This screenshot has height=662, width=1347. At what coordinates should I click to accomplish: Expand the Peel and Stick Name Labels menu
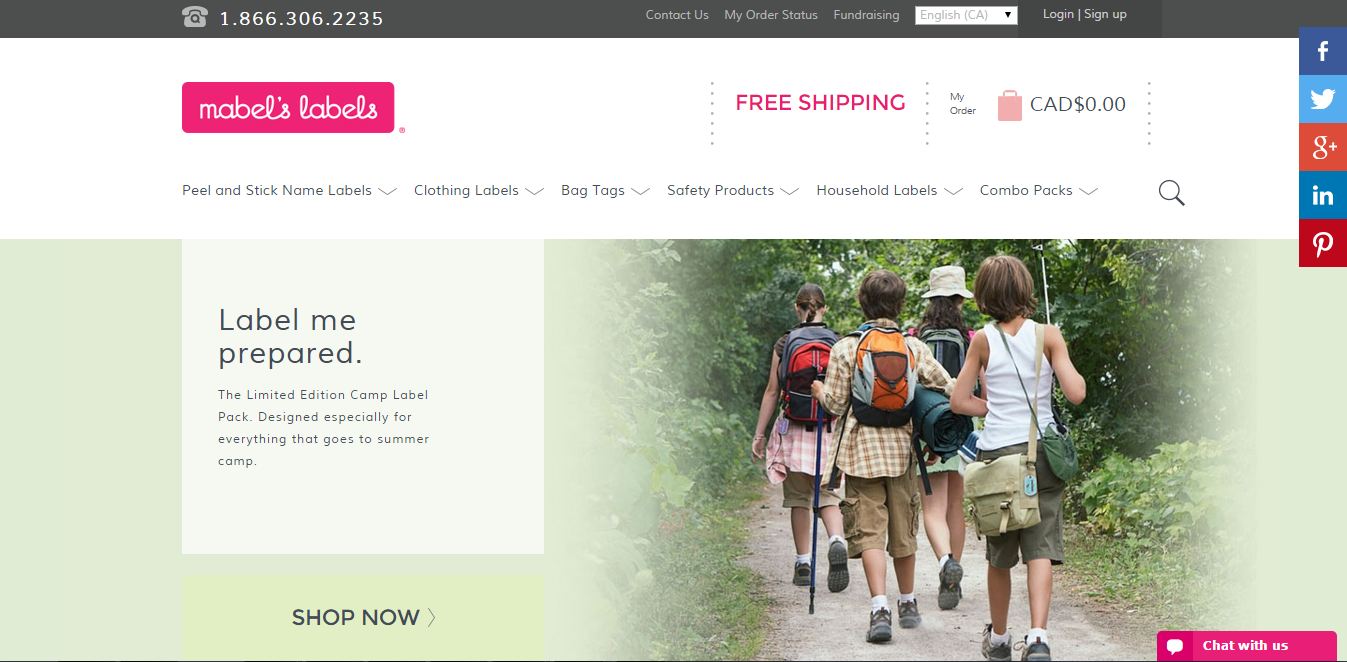point(290,190)
